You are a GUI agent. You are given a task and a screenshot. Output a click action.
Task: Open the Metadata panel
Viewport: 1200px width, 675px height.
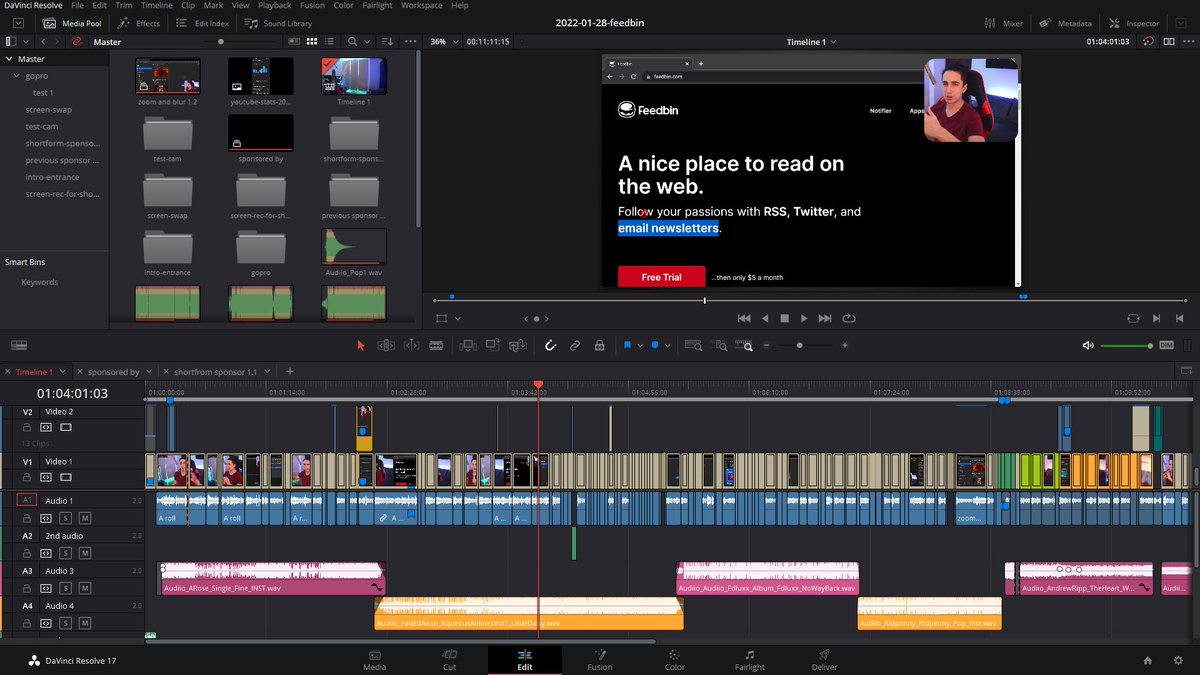pos(1066,23)
